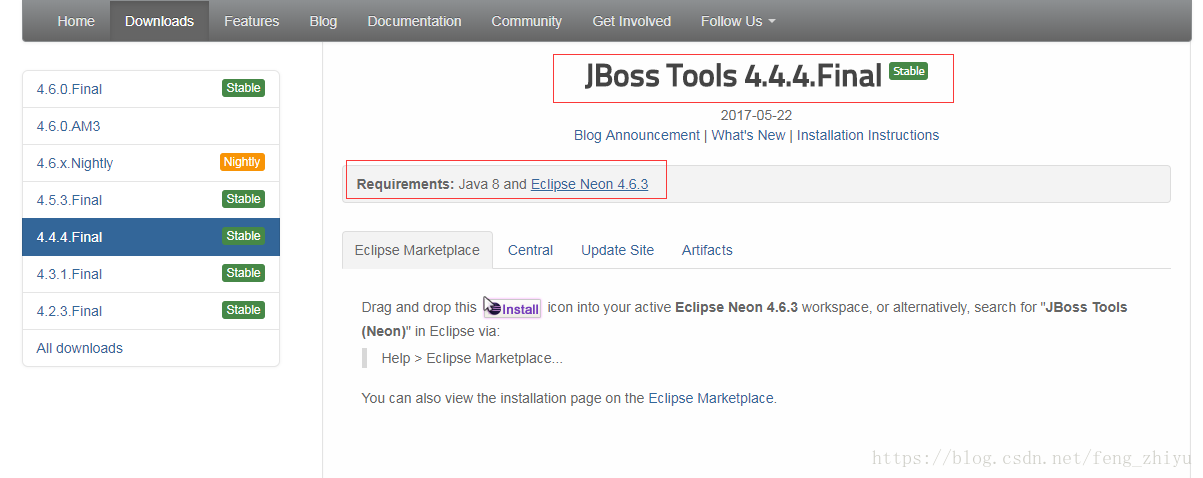Follow the Eclipse Neon 4.6.3 requirements link
The width and height of the screenshot is (1203, 478).
[589, 184]
